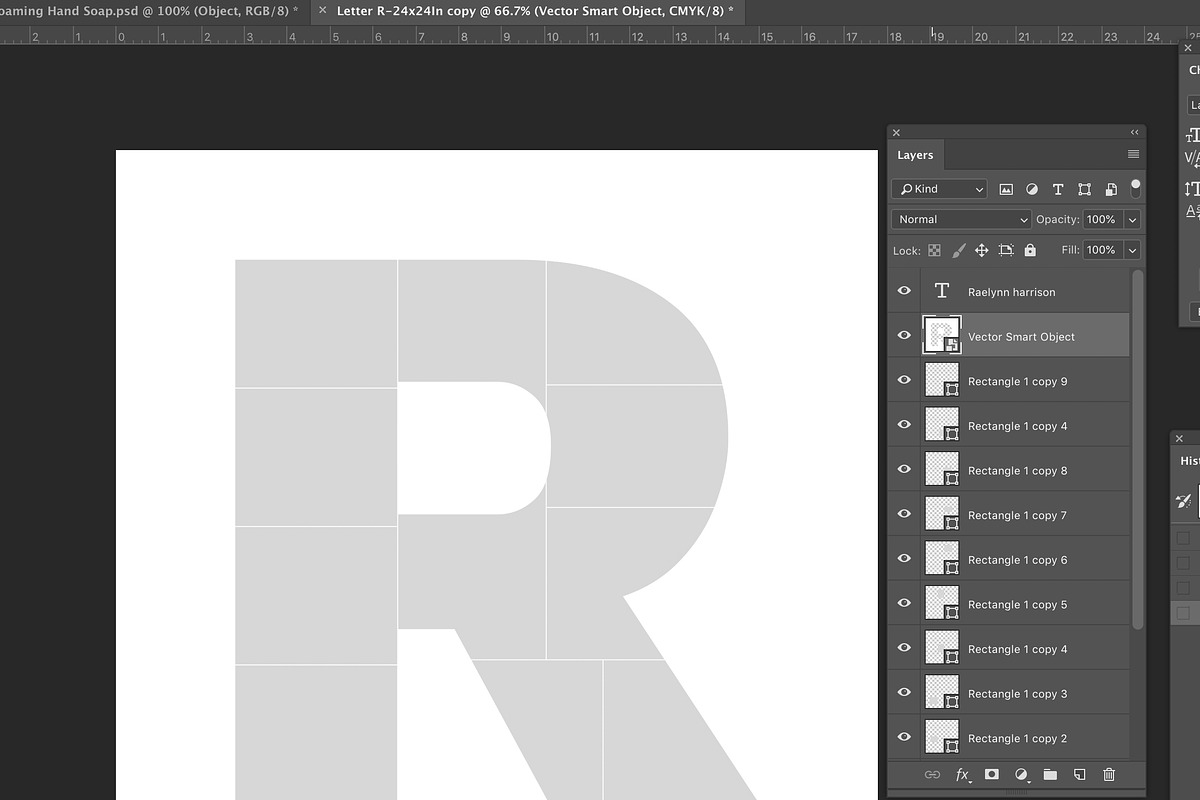Hide the Rectangle 1 copy 9 layer
This screenshot has width=1200, height=800.
click(x=904, y=380)
